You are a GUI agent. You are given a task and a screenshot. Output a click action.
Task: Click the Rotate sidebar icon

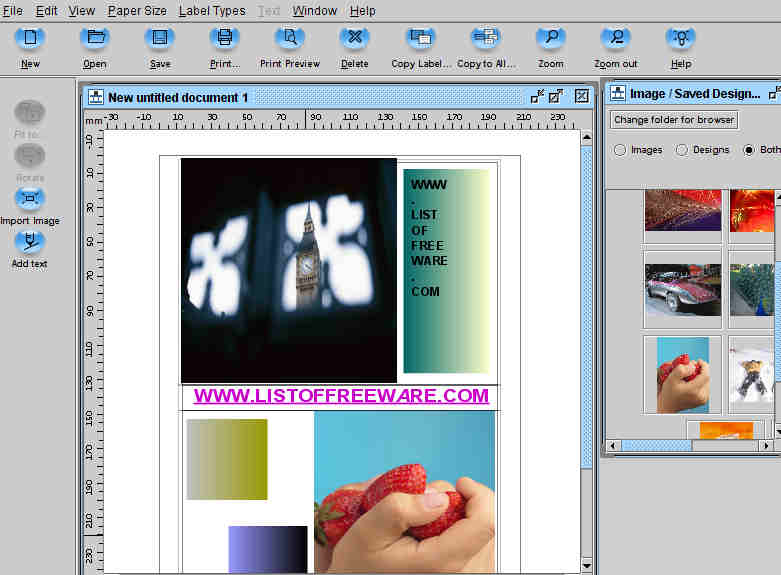pyautogui.click(x=30, y=156)
